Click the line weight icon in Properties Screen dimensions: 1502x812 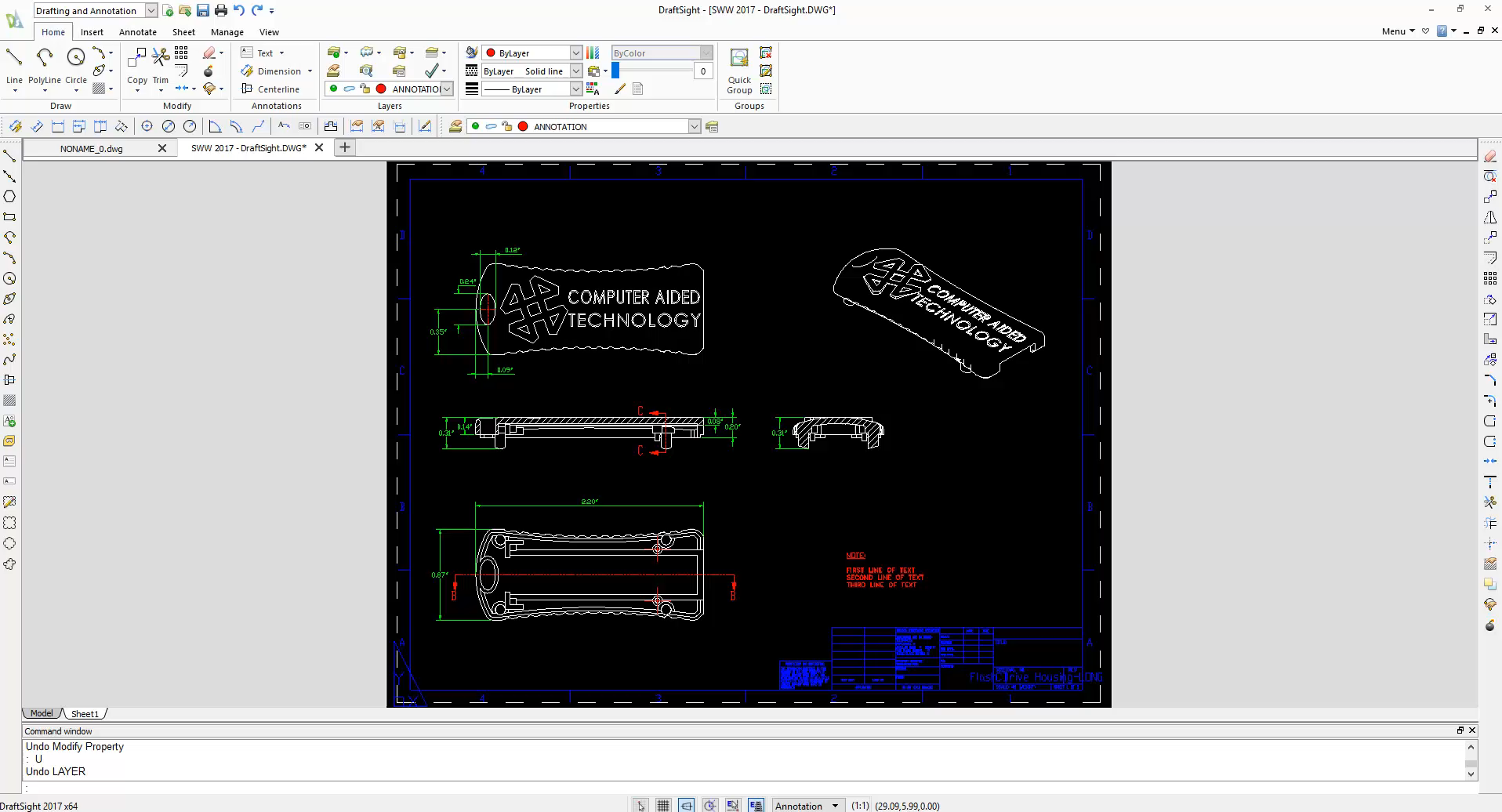472,89
